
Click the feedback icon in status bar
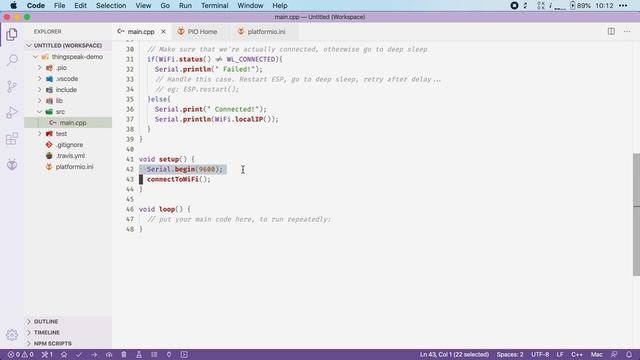click(614, 355)
